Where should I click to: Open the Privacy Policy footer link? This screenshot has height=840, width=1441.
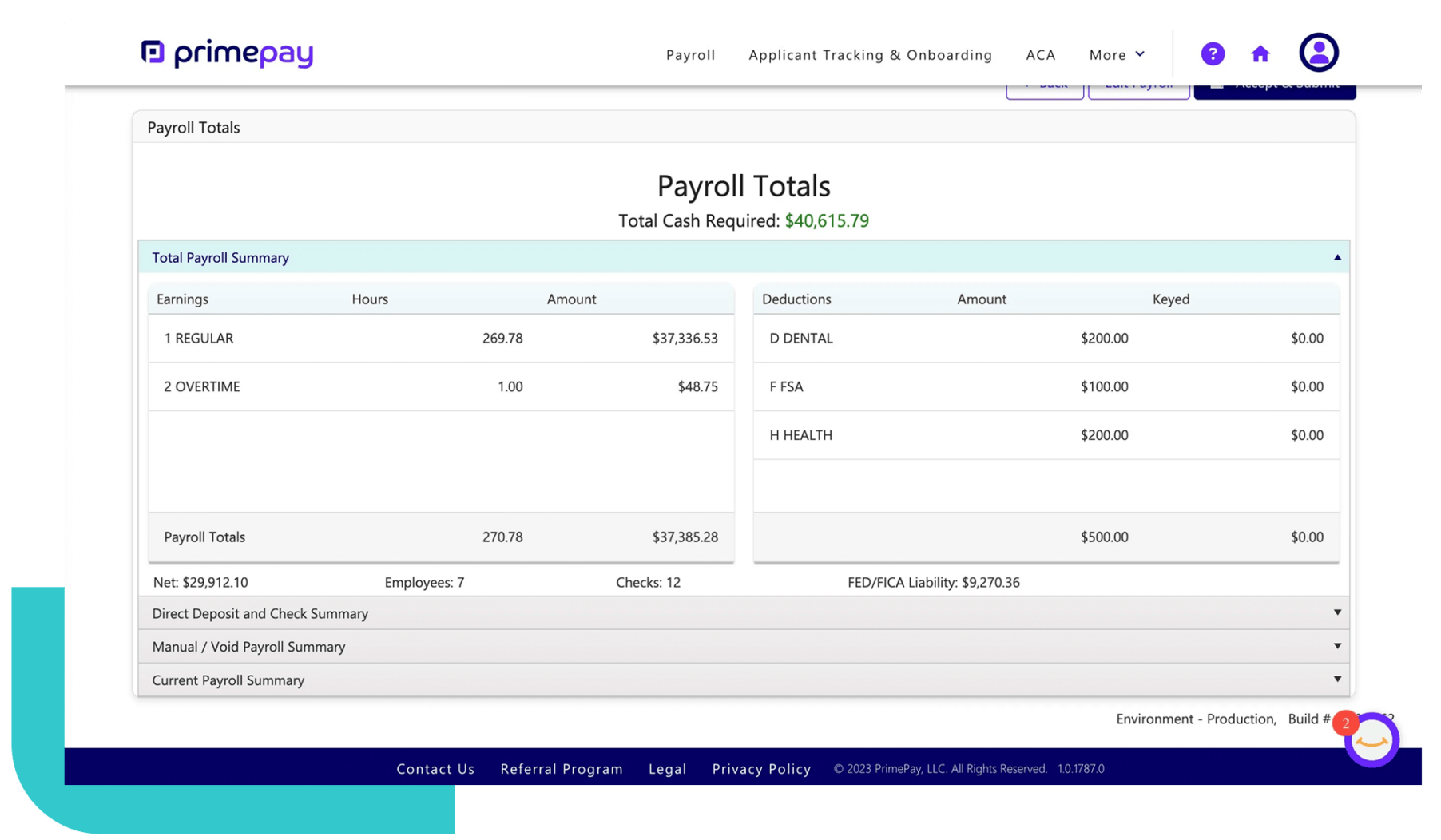(761, 769)
